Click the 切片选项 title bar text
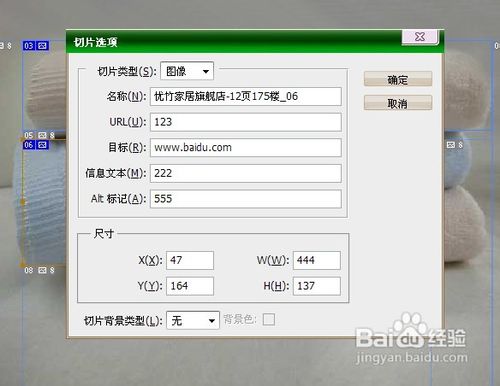Image resolution: width=500 pixels, height=386 pixels. [95, 42]
